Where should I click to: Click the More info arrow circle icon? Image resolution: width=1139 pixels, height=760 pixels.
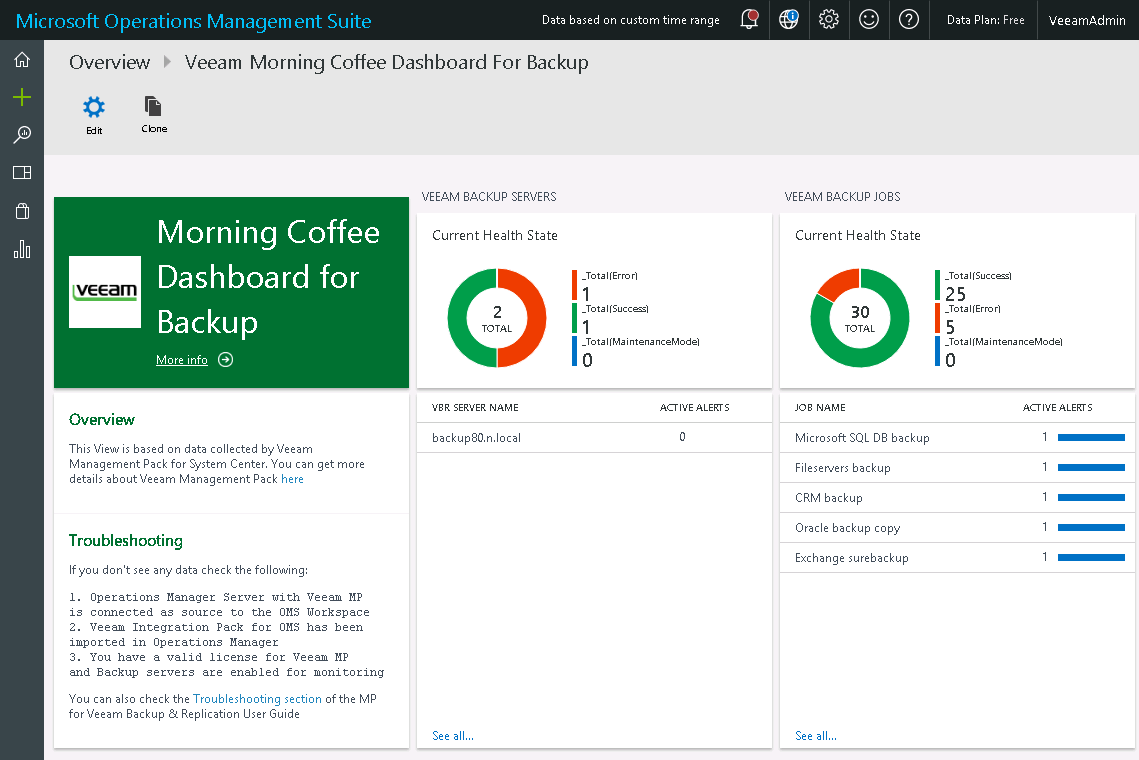[226, 360]
